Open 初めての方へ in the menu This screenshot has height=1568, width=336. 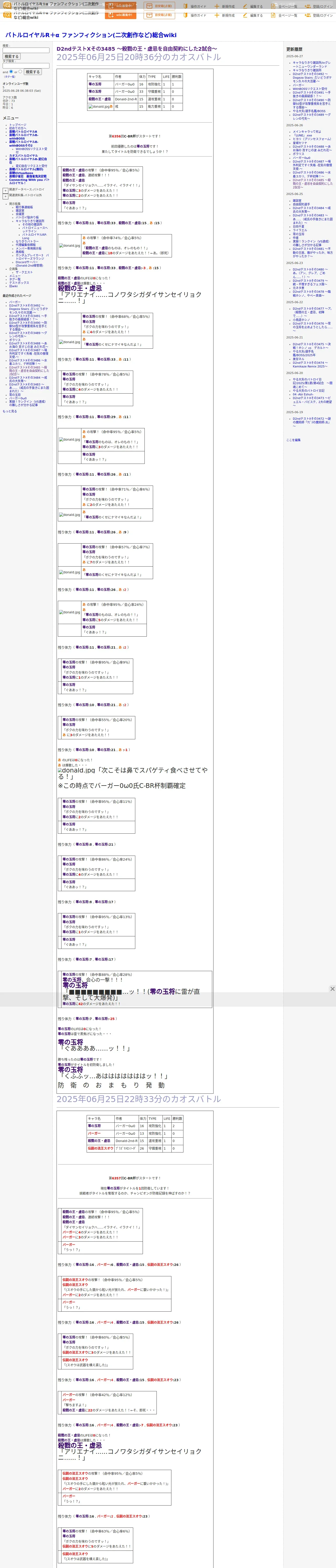[18, 128]
